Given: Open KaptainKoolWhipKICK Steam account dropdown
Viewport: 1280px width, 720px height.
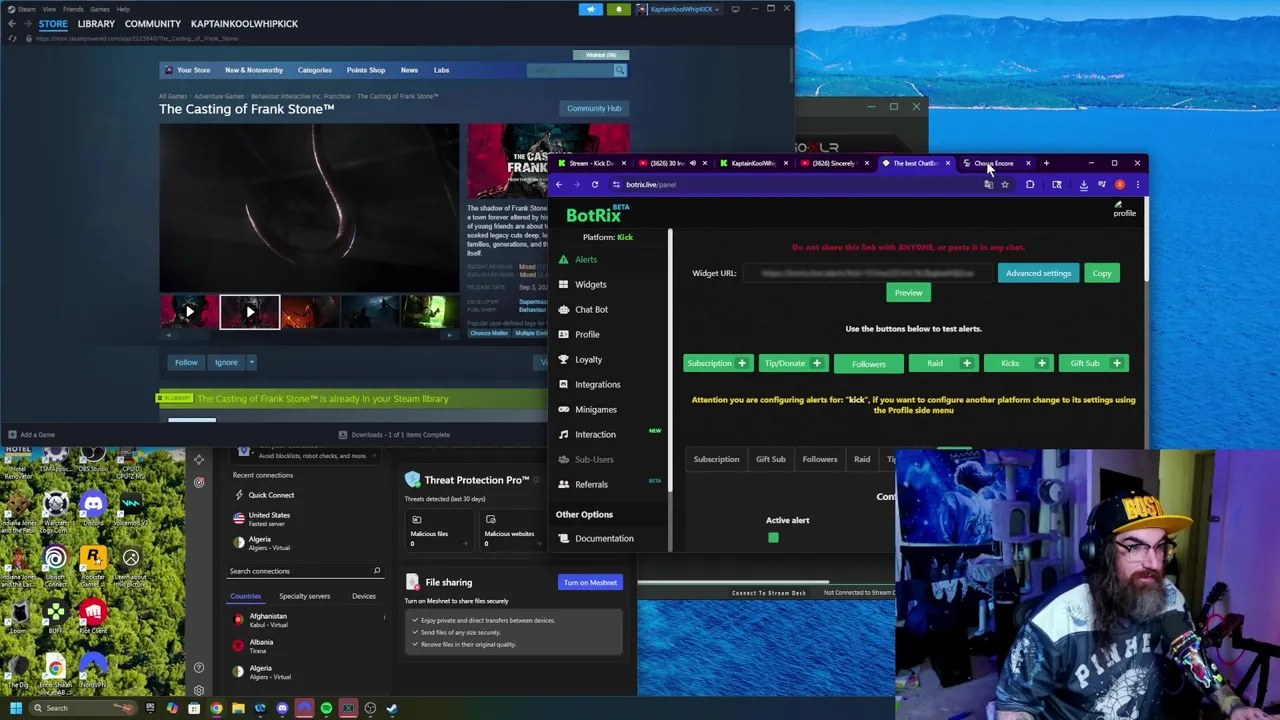Looking at the screenshot, I should 679,9.
